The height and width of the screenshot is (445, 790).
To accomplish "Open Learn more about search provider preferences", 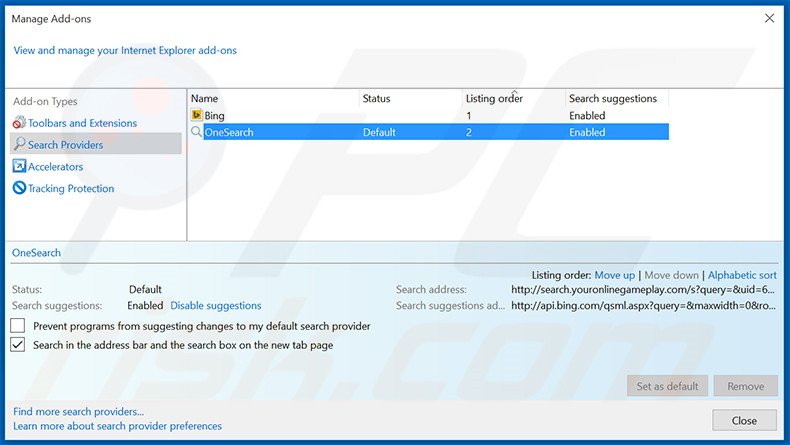I will click(x=117, y=426).
